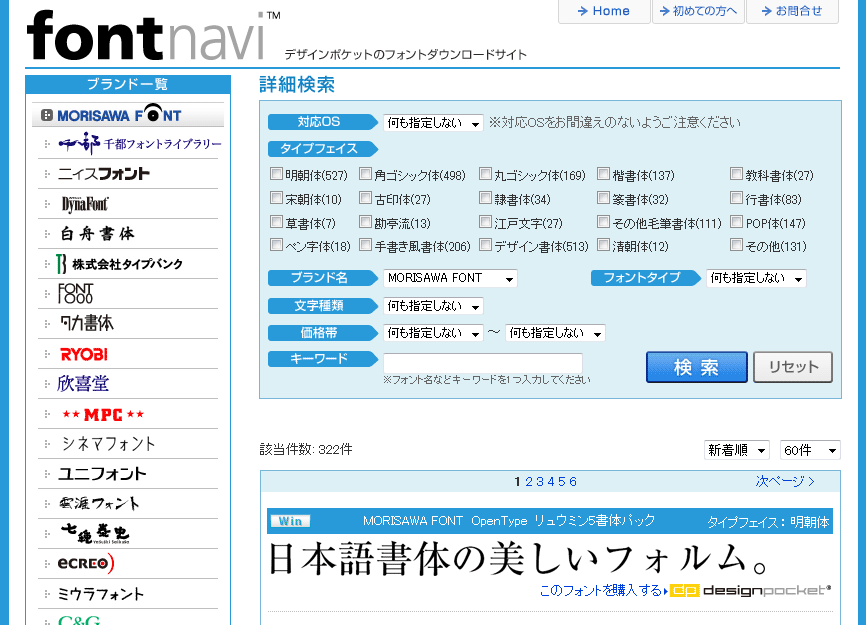This screenshot has height=625, width=866.
Task: Click the リセット reset button
Action: [x=793, y=367]
